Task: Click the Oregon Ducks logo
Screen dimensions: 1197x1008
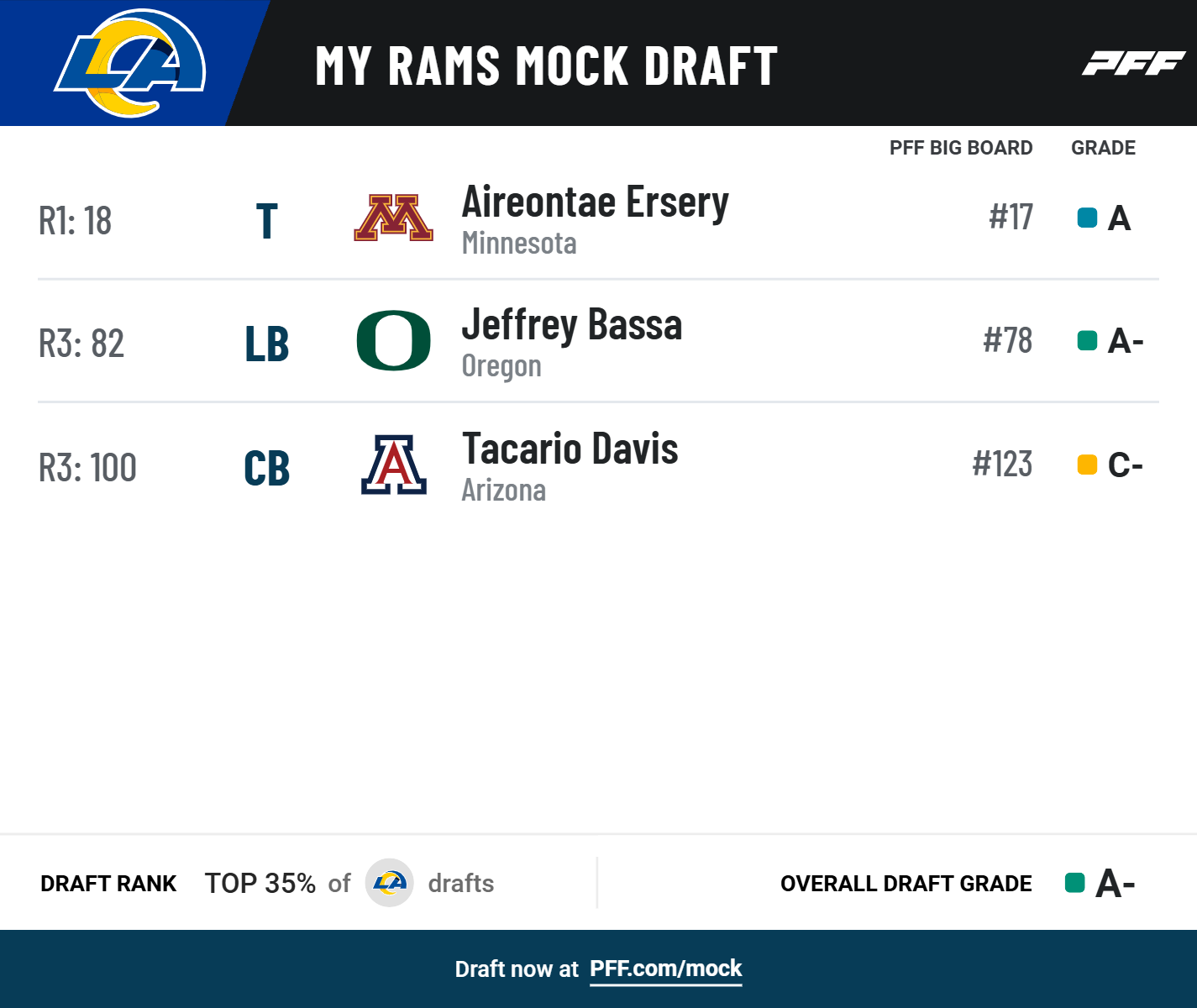Action: (393, 341)
